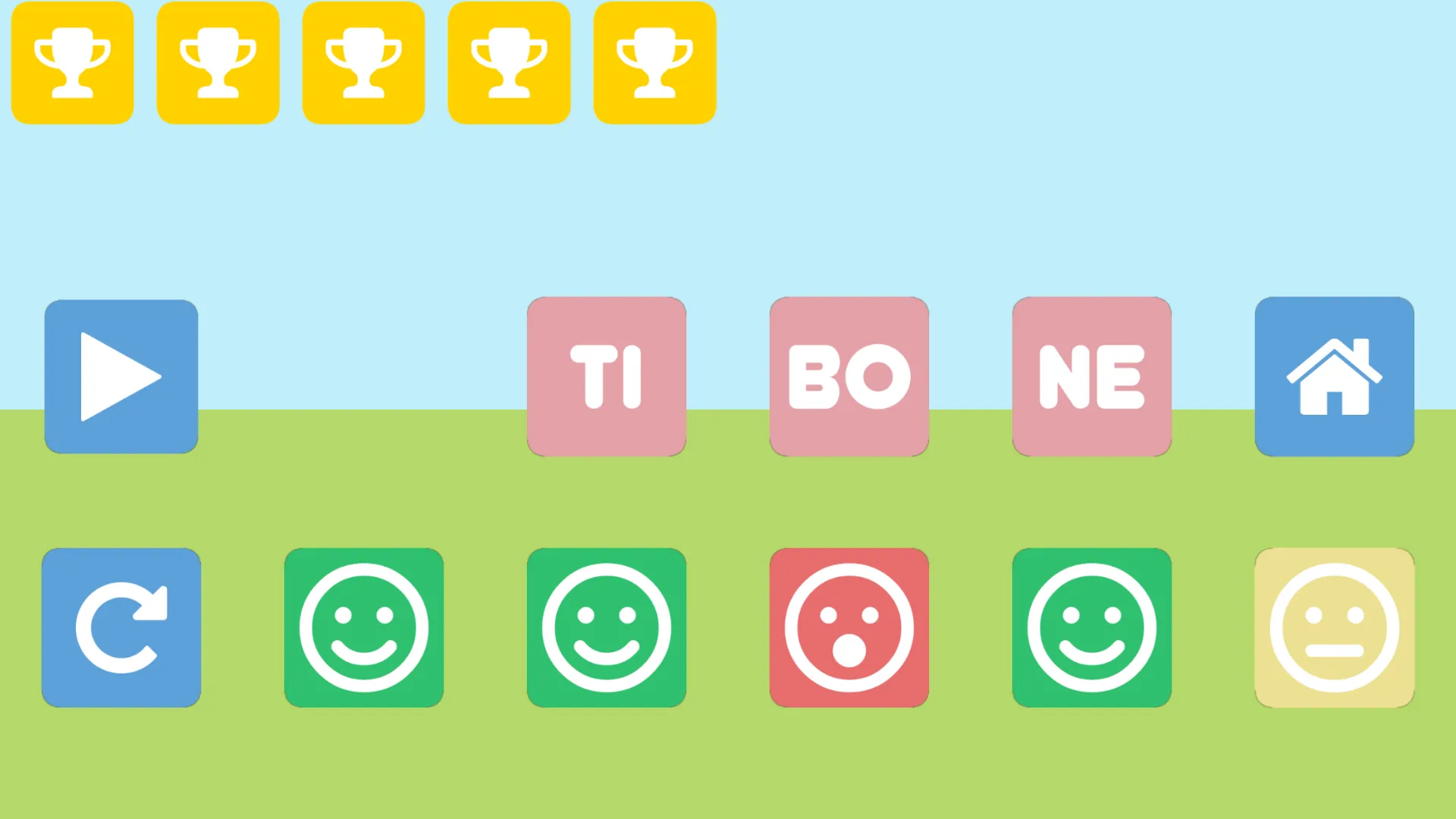The height and width of the screenshot is (819, 1456).
Task: Select the fourth trophy achievement
Action: pyautogui.click(x=509, y=64)
